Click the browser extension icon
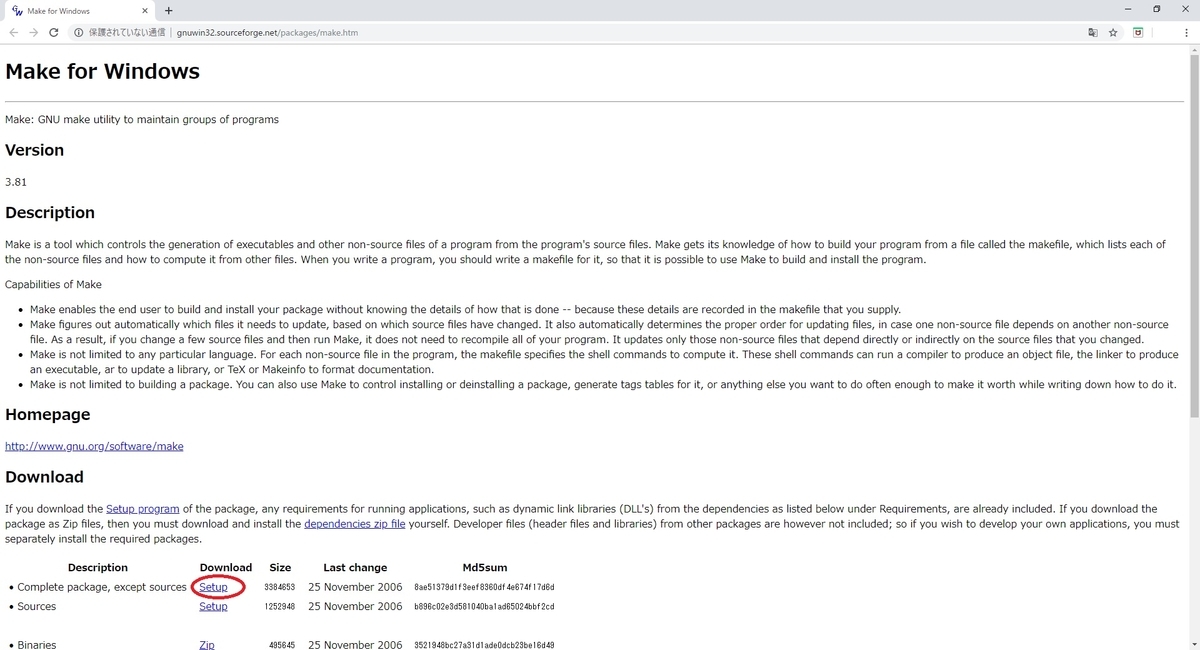 [1138, 32]
